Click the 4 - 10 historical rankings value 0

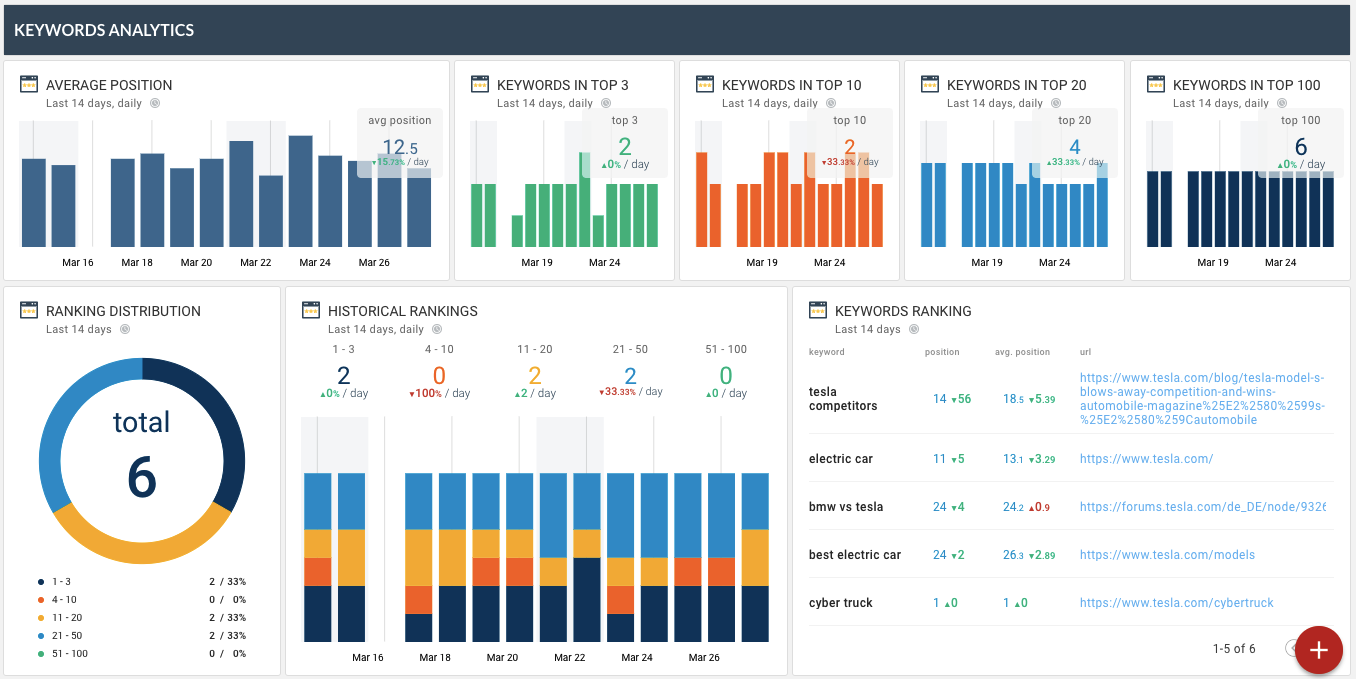point(439,376)
